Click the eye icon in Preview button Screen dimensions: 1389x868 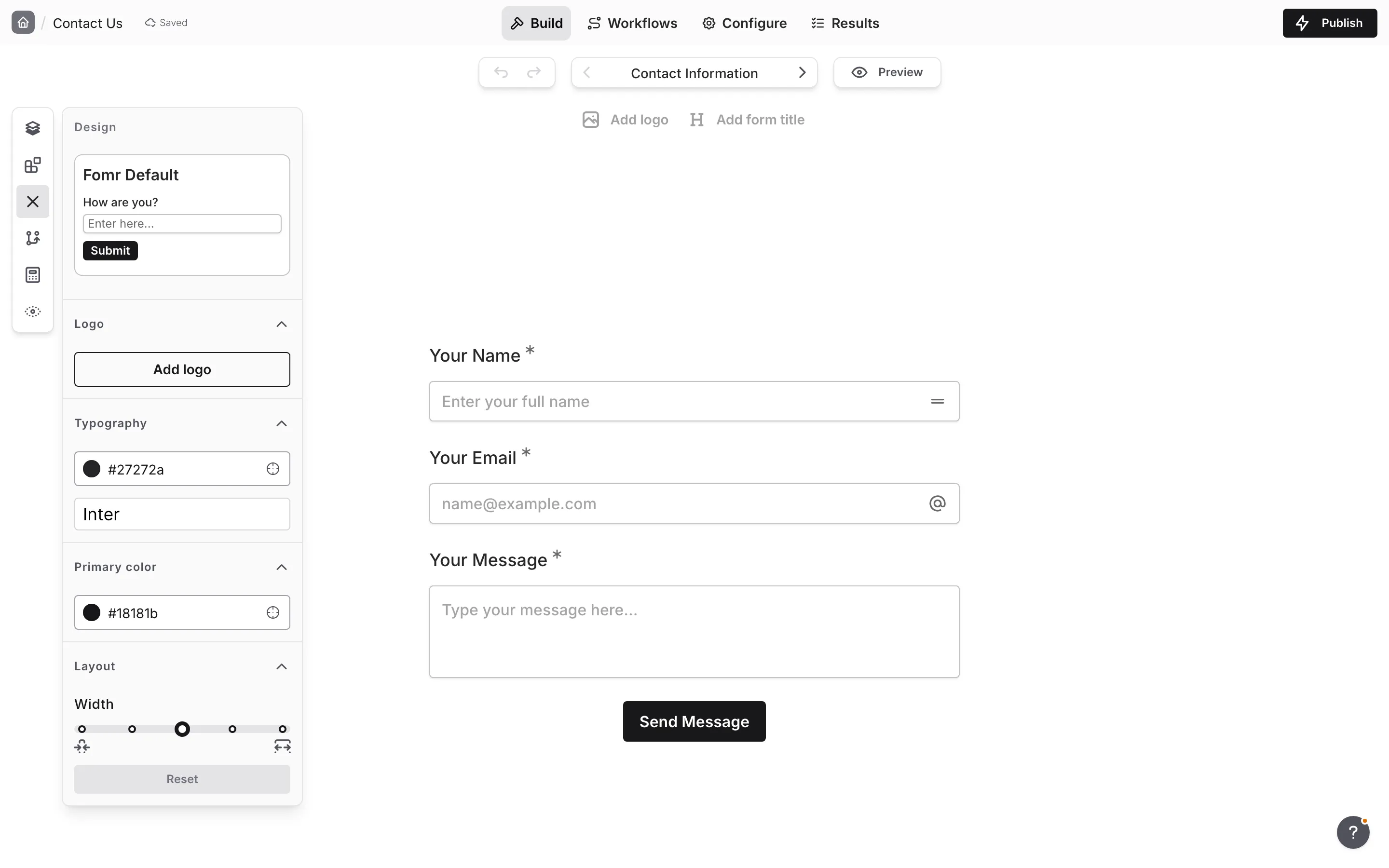[858, 72]
